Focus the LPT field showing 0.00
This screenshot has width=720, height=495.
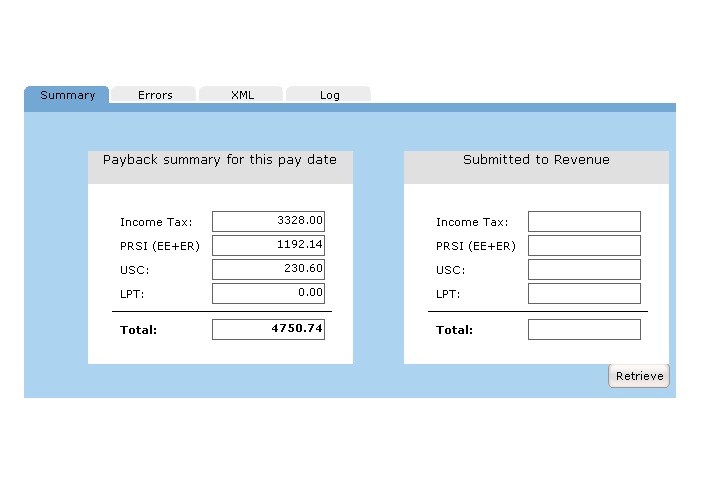point(268,293)
